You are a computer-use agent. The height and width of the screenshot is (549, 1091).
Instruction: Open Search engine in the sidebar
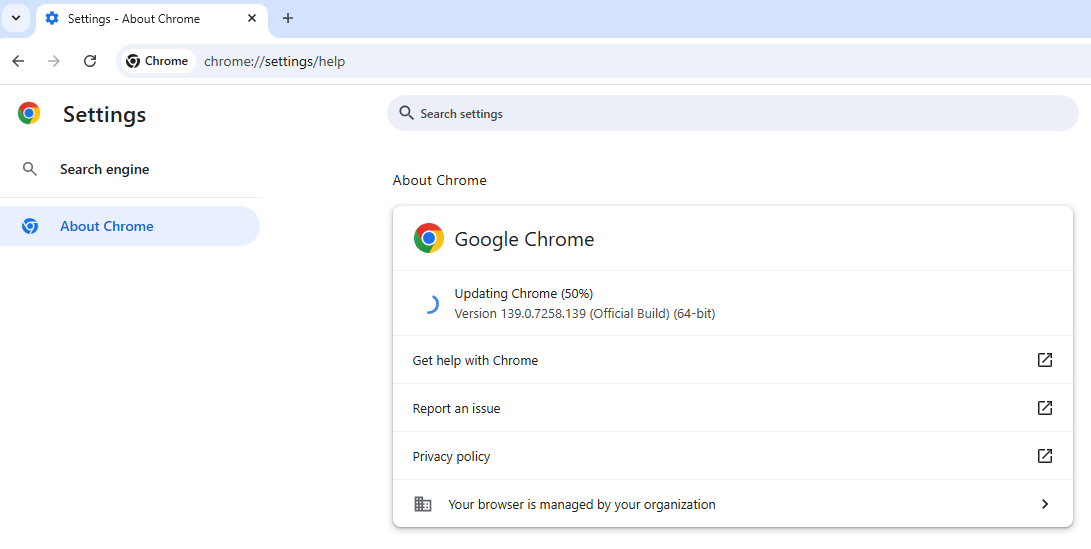[x=104, y=170]
